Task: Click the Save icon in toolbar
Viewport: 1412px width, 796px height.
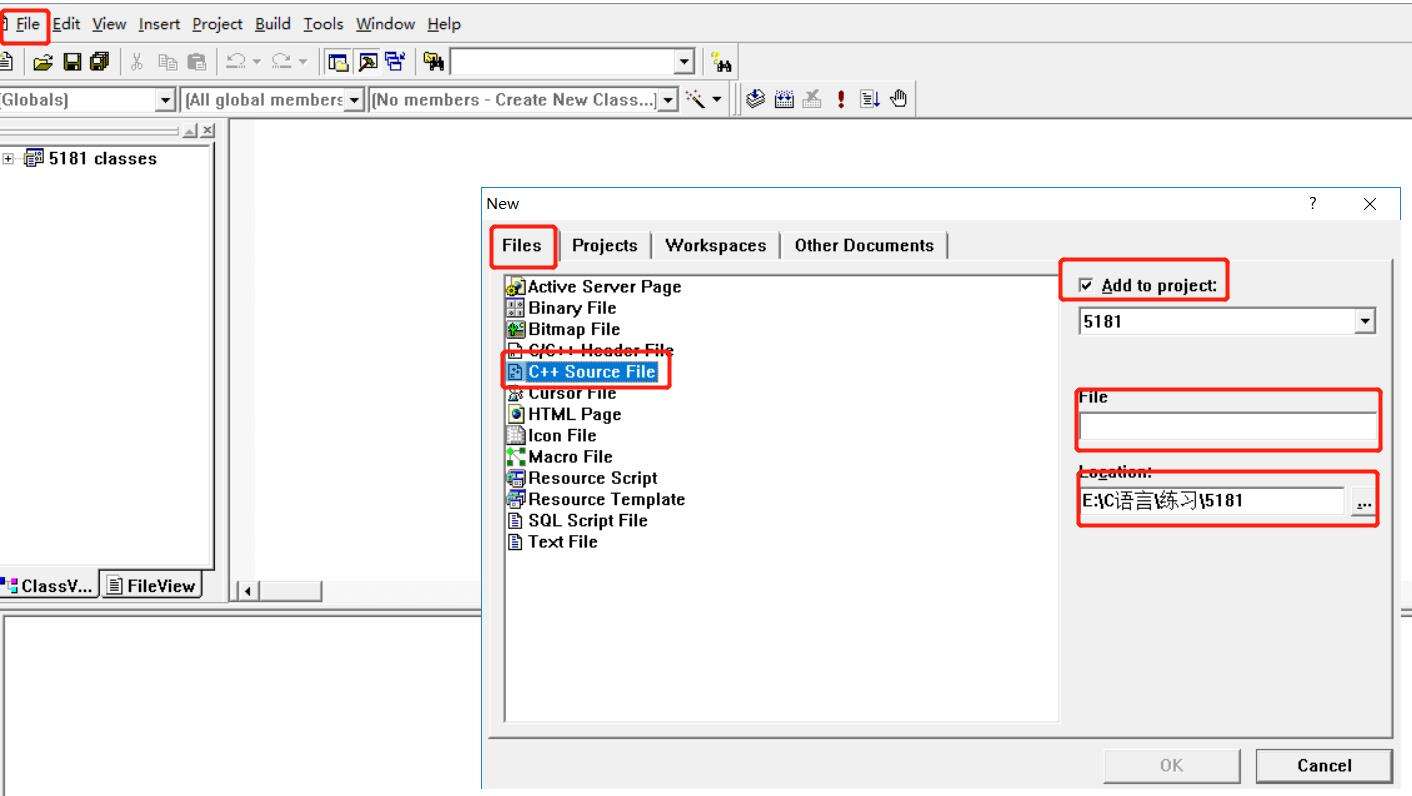Action: click(72, 62)
